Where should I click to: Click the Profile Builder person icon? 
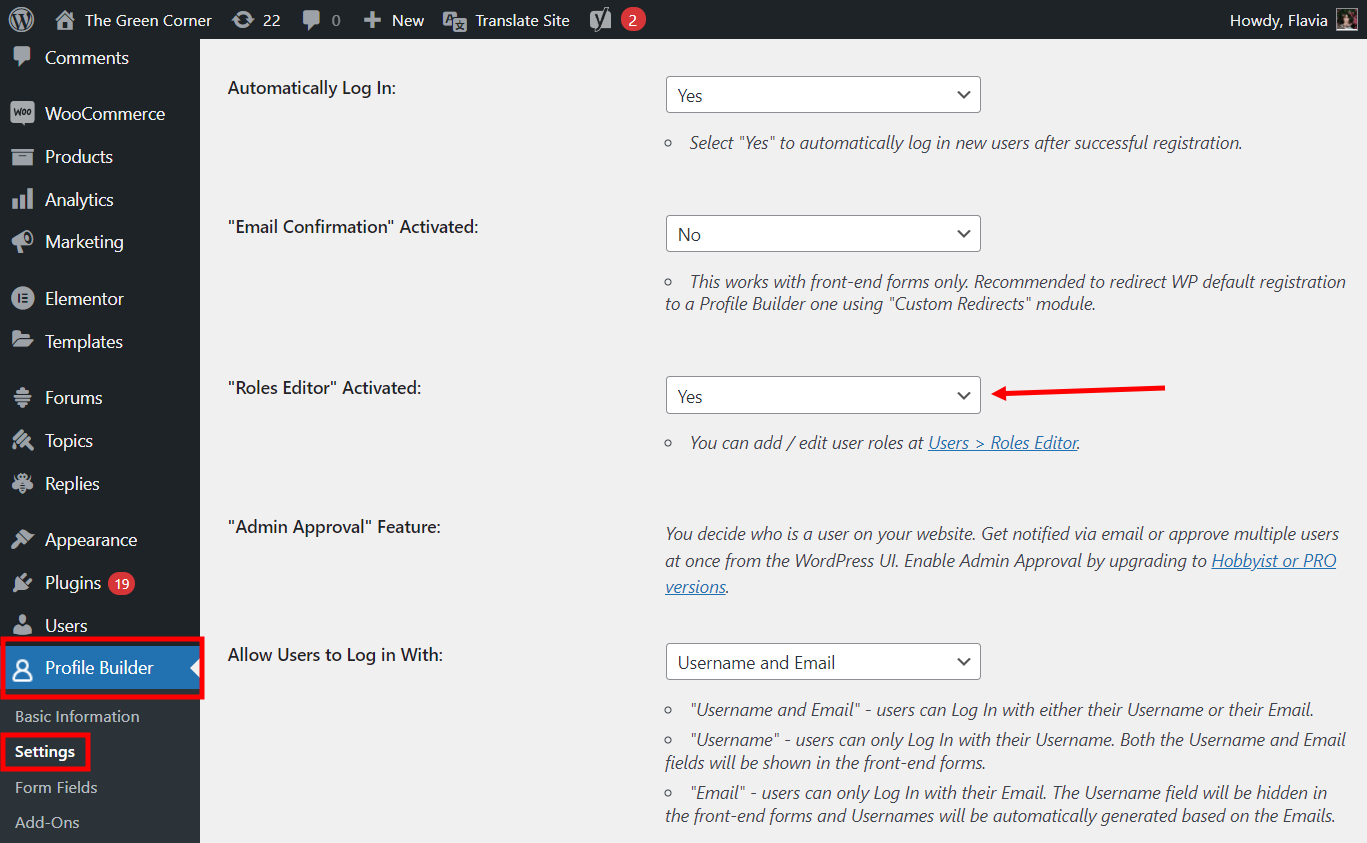pos(22,668)
